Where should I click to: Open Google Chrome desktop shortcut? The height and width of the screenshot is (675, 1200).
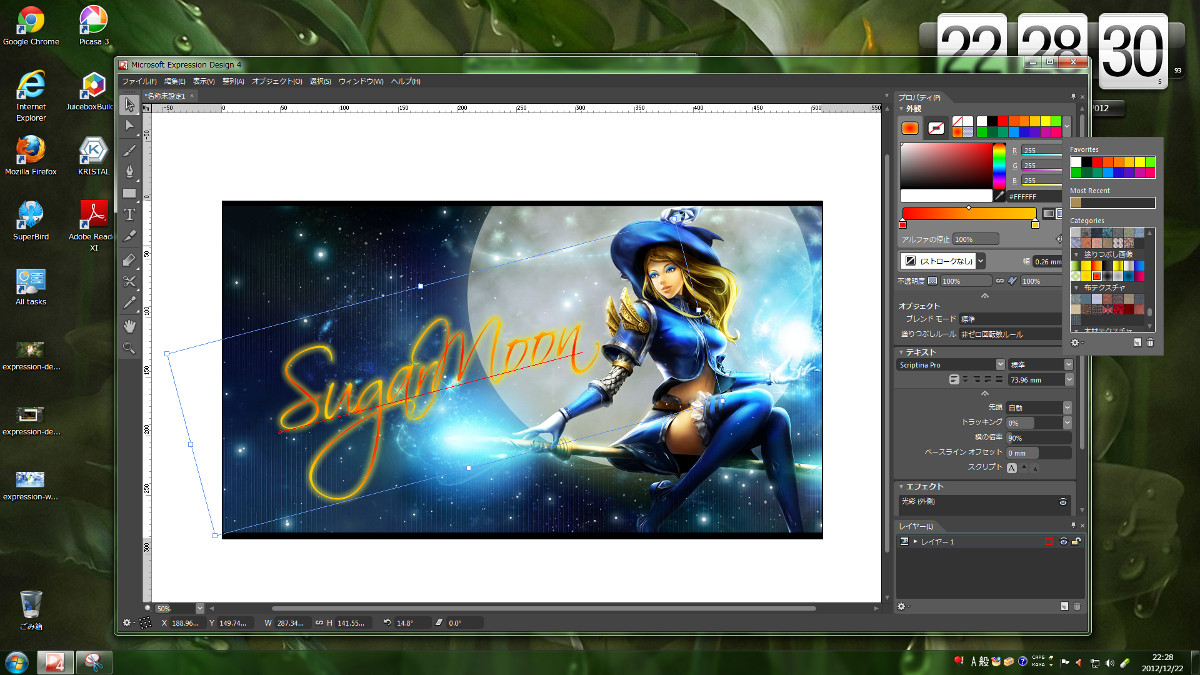tap(31, 26)
